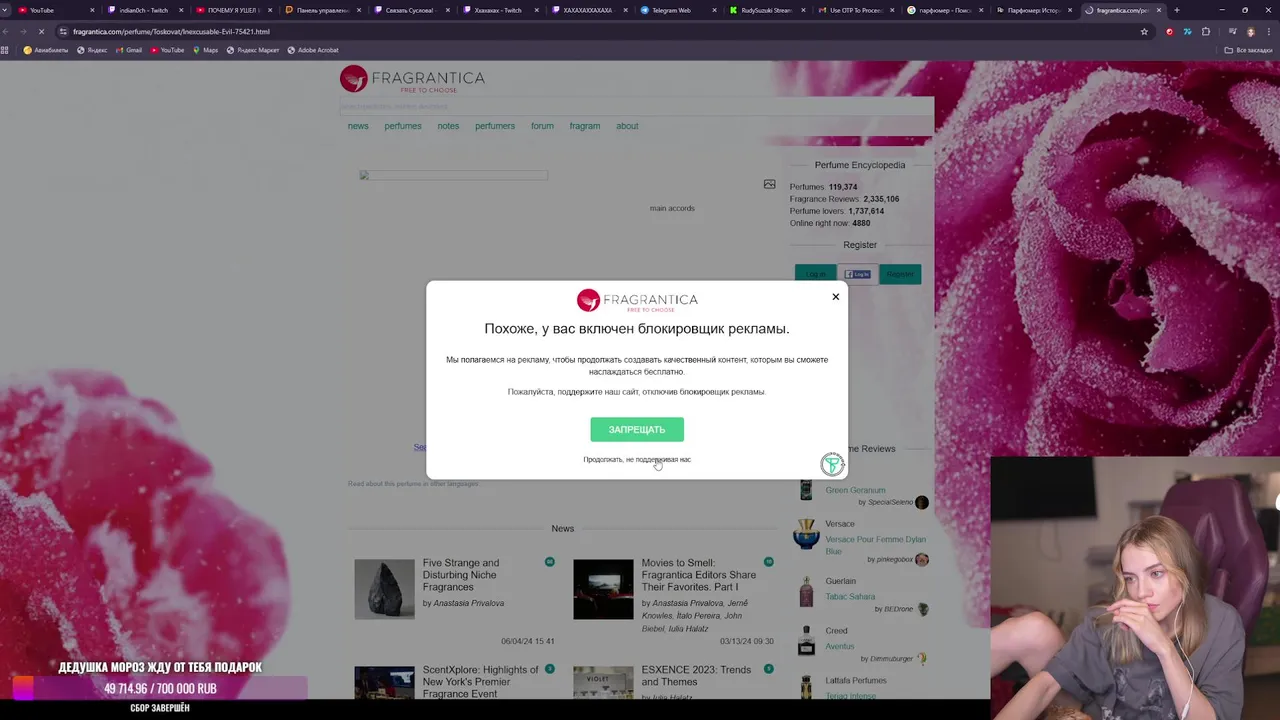Click the Fragrantica logo in page header
This screenshot has width=1280, height=720.
412,79
